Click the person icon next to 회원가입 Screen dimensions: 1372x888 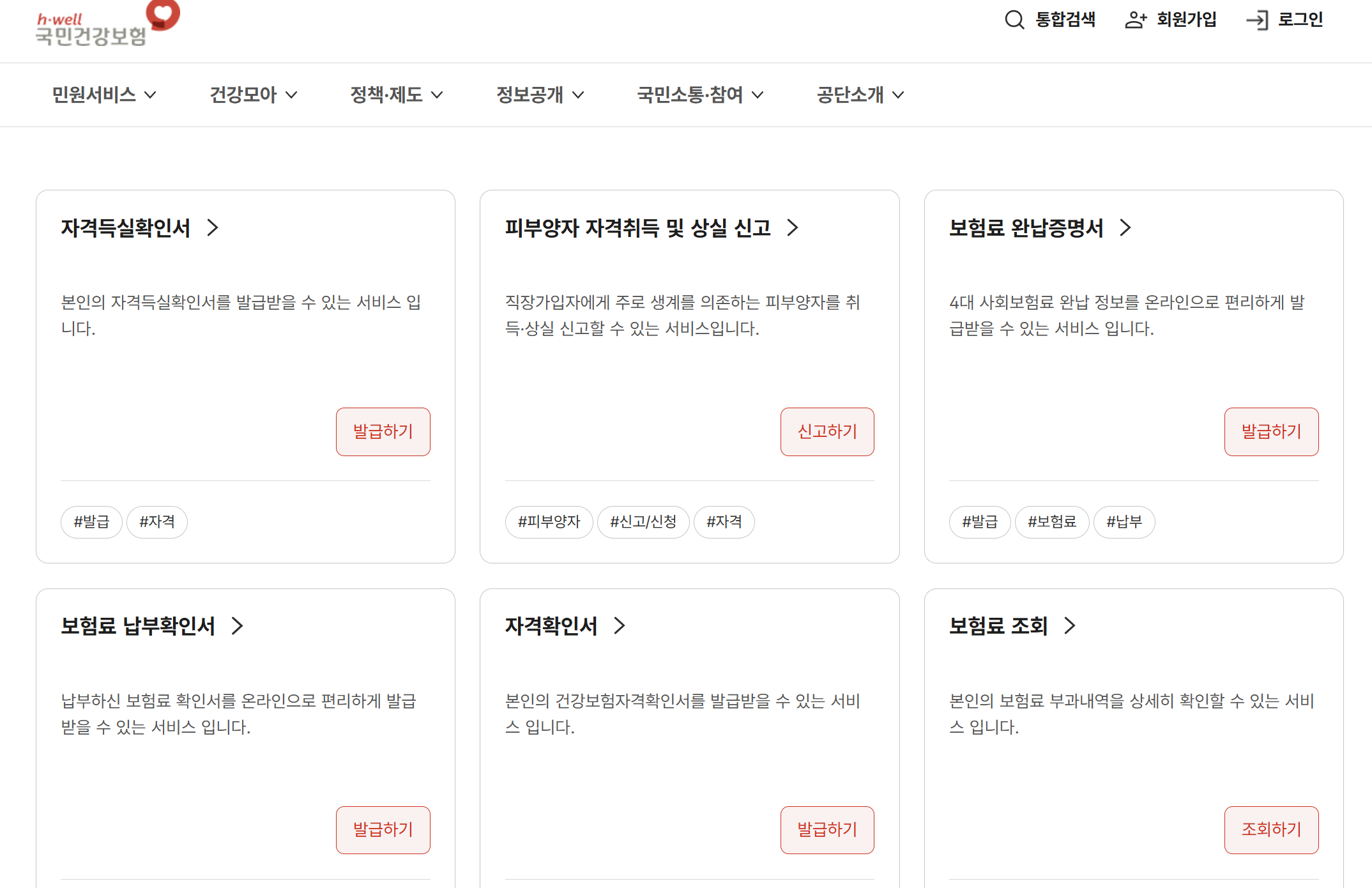pyautogui.click(x=1136, y=20)
